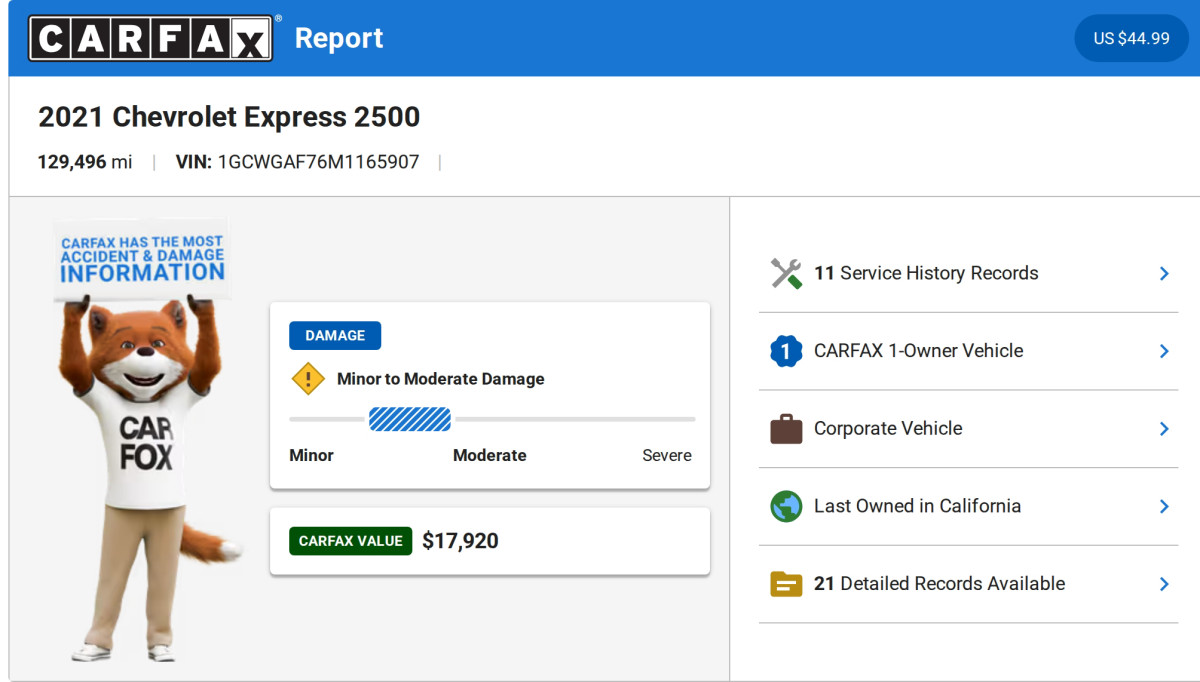Click the Report heading text
Screen dimensions: 1200x682
coord(339,38)
